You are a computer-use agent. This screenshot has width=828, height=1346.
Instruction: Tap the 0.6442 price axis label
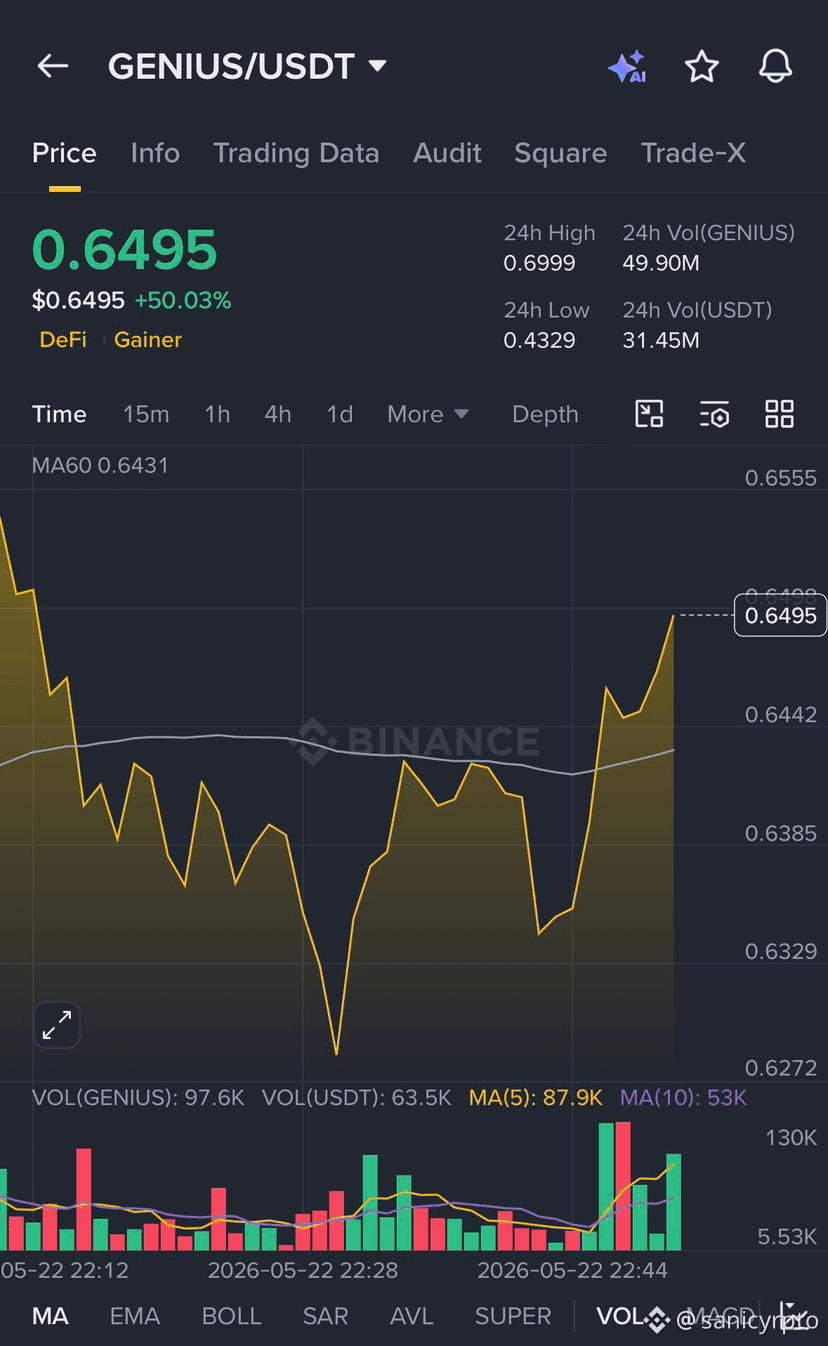(x=781, y=715)
